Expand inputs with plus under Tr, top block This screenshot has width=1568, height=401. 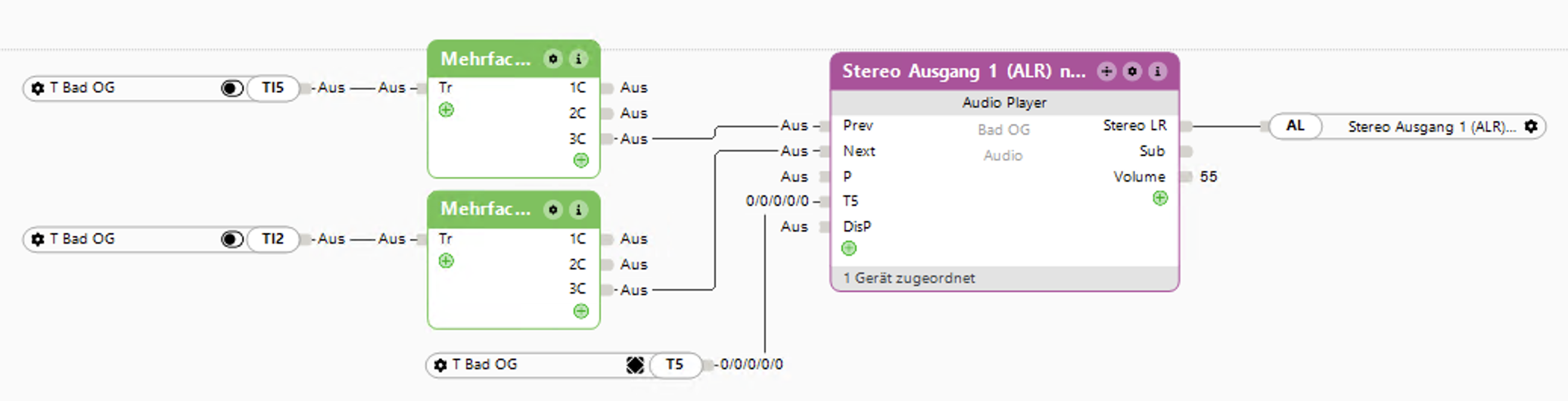[446, 110]
